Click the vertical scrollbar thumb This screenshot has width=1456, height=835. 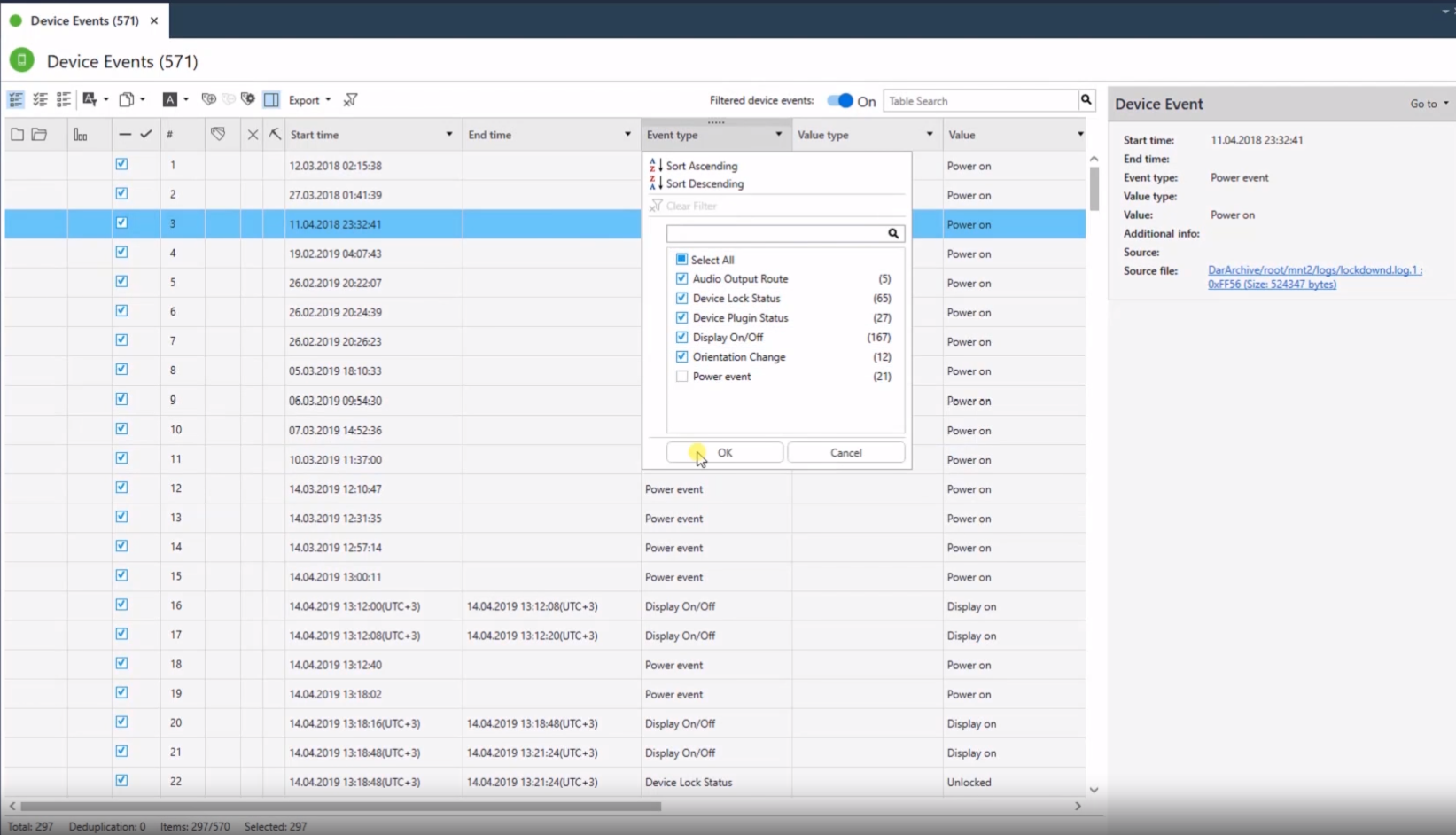[x=1094, y=188]
